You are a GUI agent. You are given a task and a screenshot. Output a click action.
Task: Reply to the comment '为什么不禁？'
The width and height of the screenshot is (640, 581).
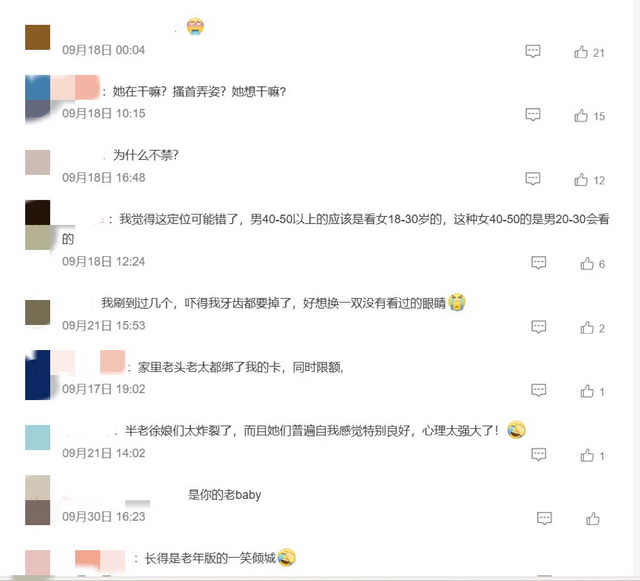(x=533, y=178)
